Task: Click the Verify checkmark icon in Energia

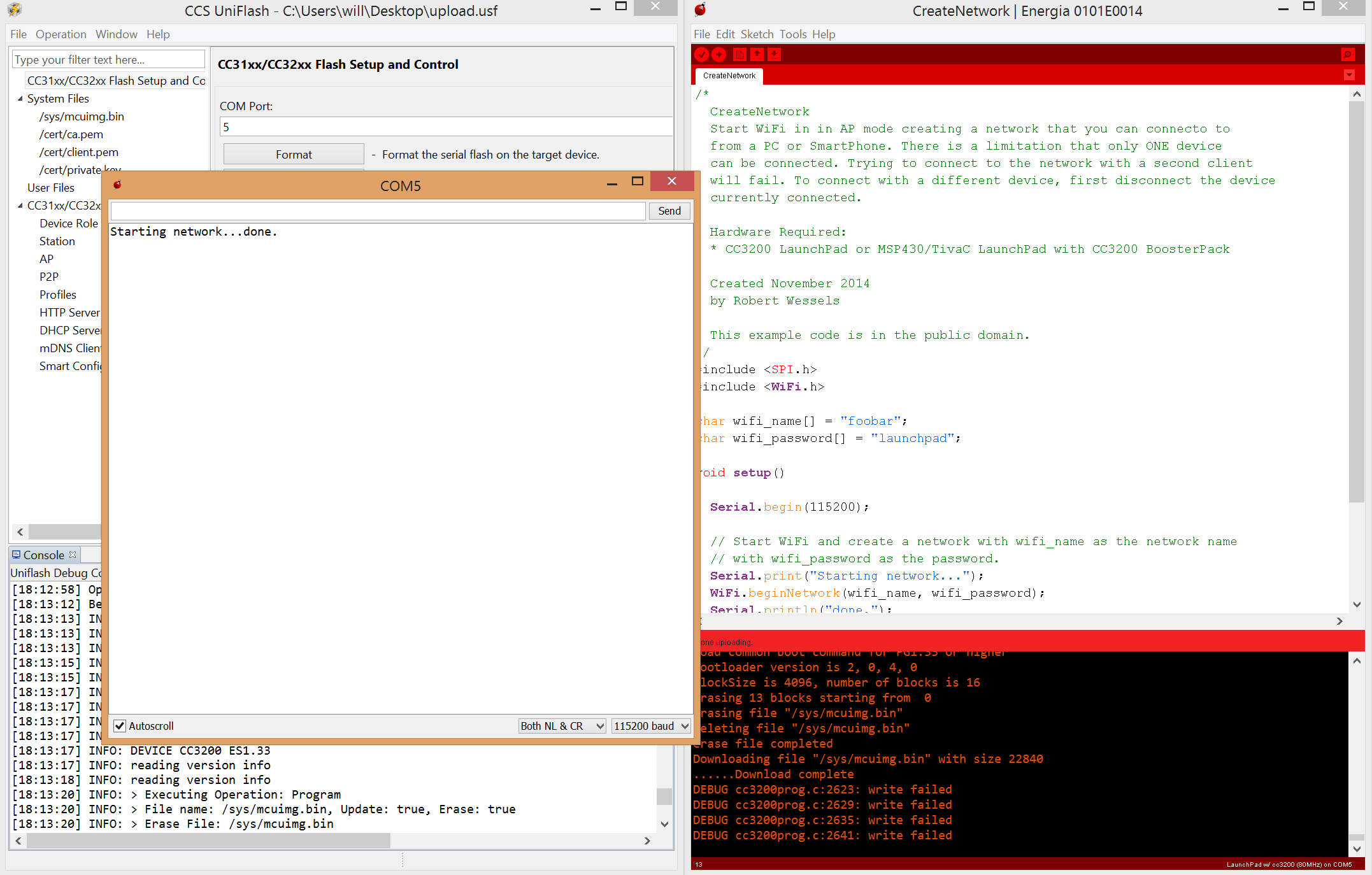Action: [x=702, y=55]
